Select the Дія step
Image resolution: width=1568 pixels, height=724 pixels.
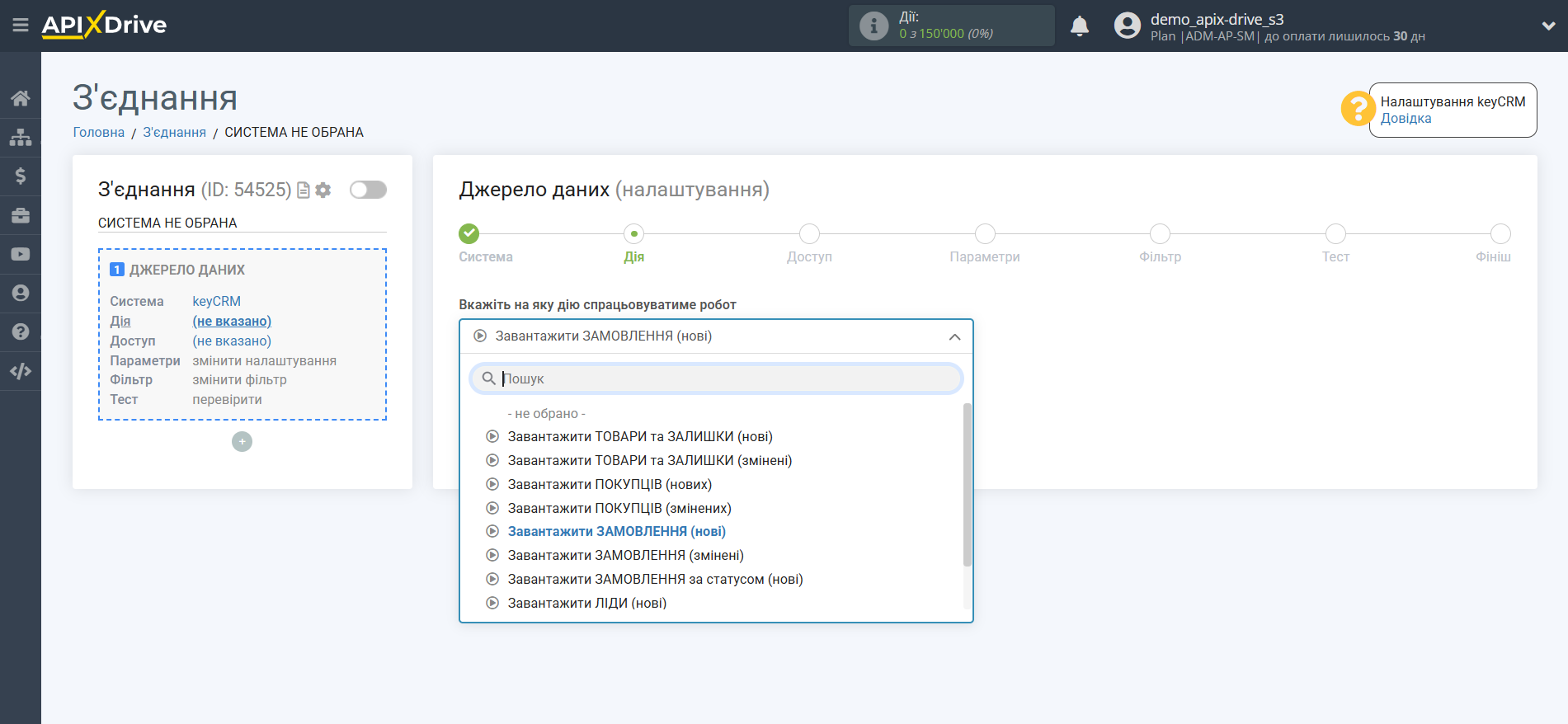pos(634,233)
